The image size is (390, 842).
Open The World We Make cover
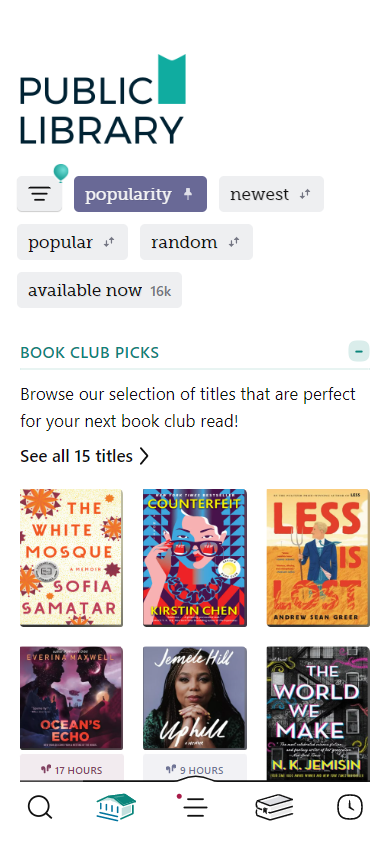click(x=318, y=714)
